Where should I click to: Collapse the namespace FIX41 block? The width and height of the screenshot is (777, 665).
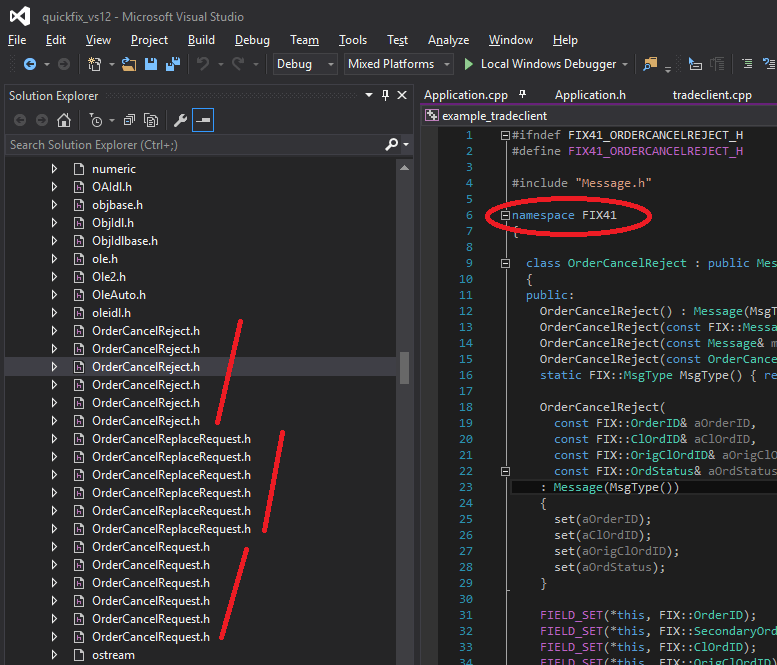coord(505,215)
